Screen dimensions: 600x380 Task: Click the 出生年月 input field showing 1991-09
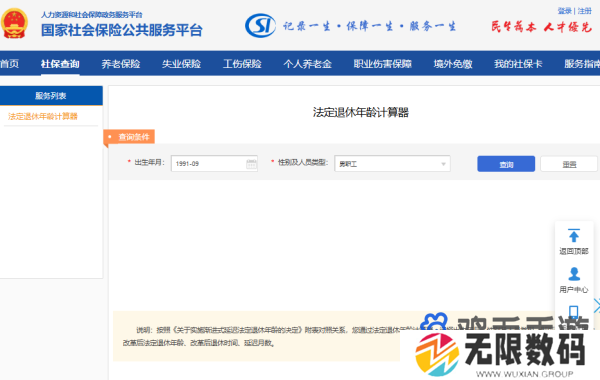(x=214, y=164)
